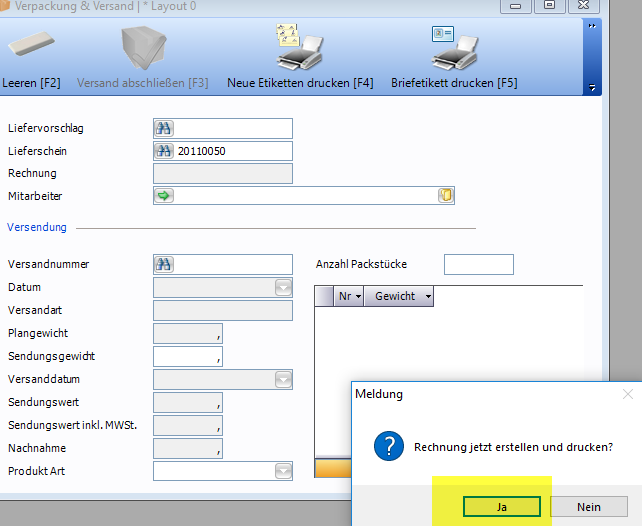Click Briefetikett drucken printer icon
The height and width of the screenshot is (526, 642).
pyautogui.click(x=455, y=45)
